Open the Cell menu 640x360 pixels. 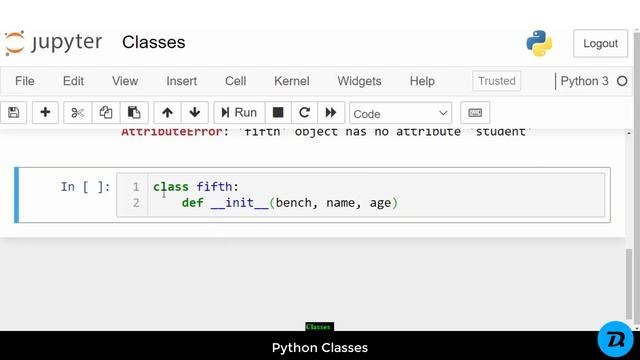[236, 81]
